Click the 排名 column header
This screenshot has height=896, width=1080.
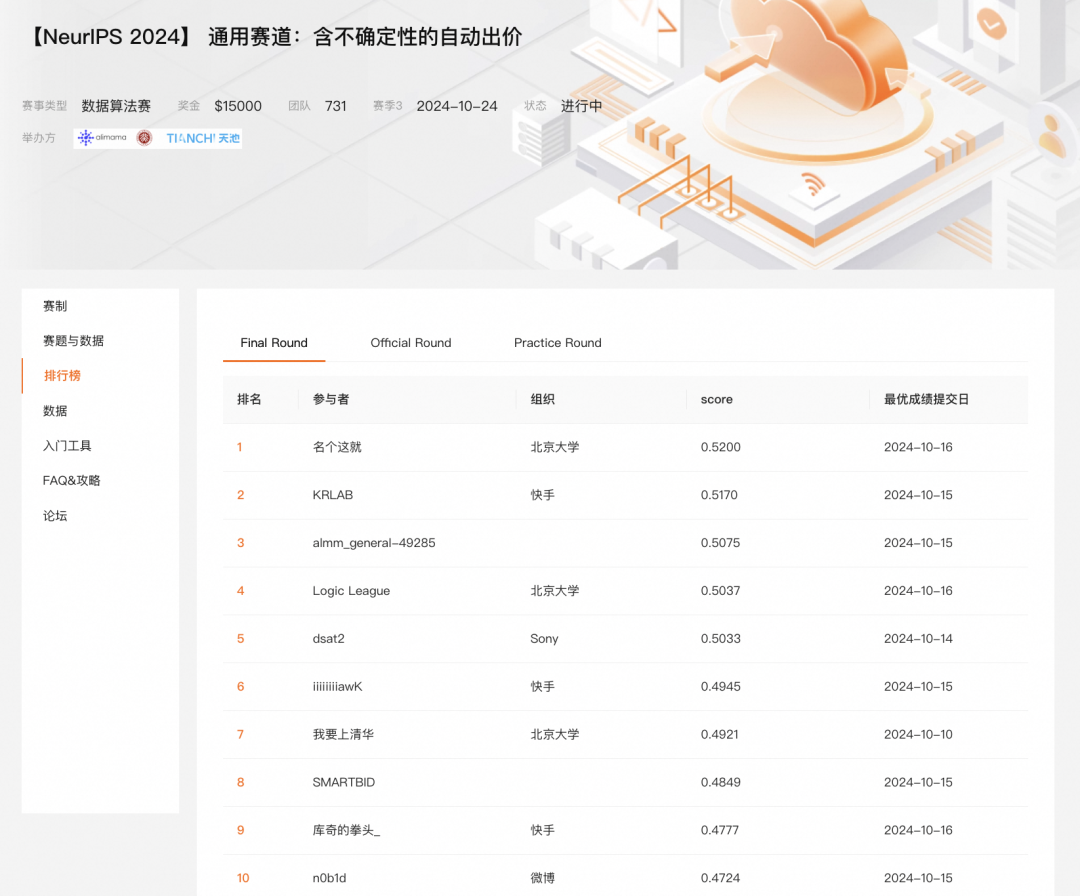[249, 399]
